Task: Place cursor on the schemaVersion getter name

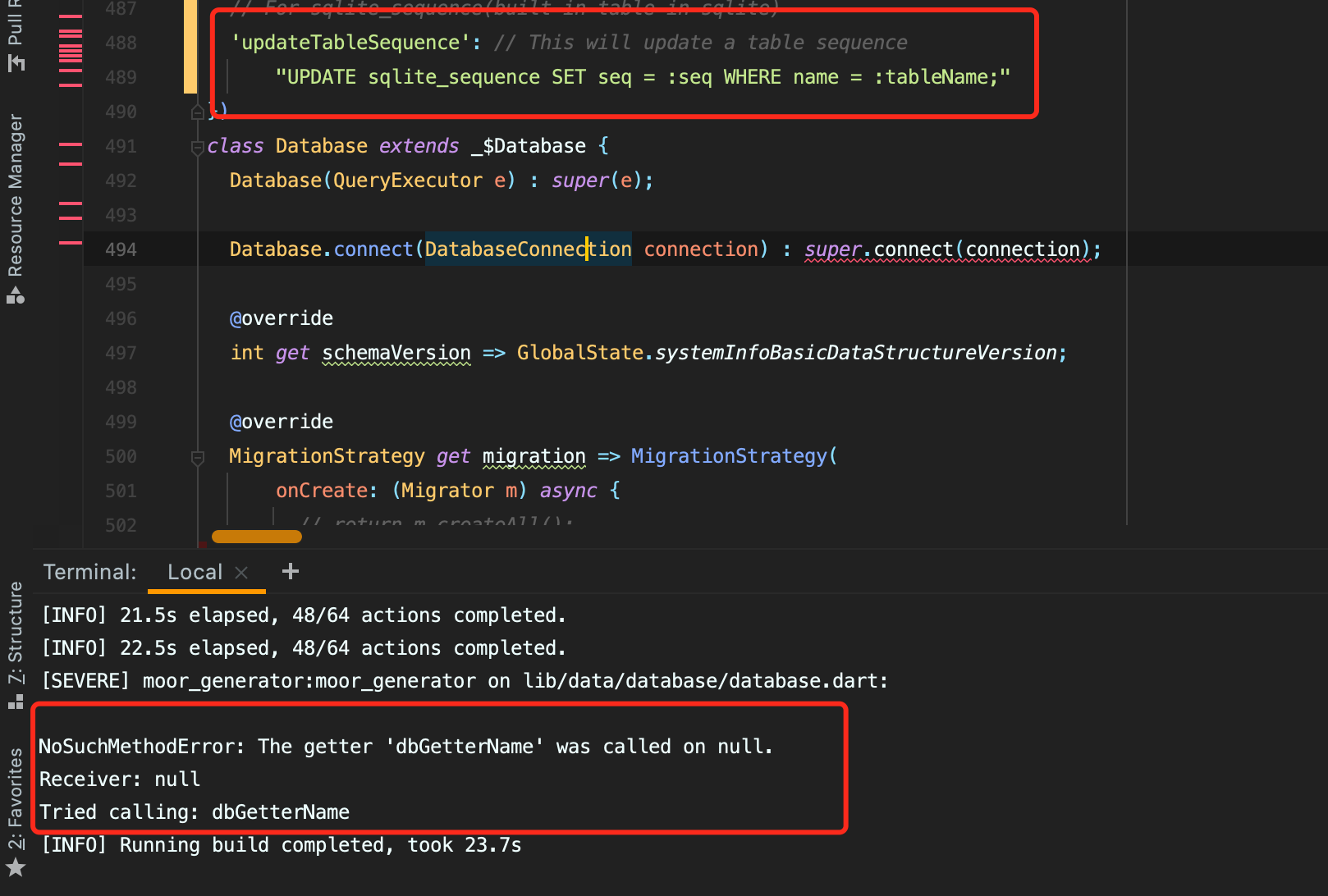Action: [396, 353]
